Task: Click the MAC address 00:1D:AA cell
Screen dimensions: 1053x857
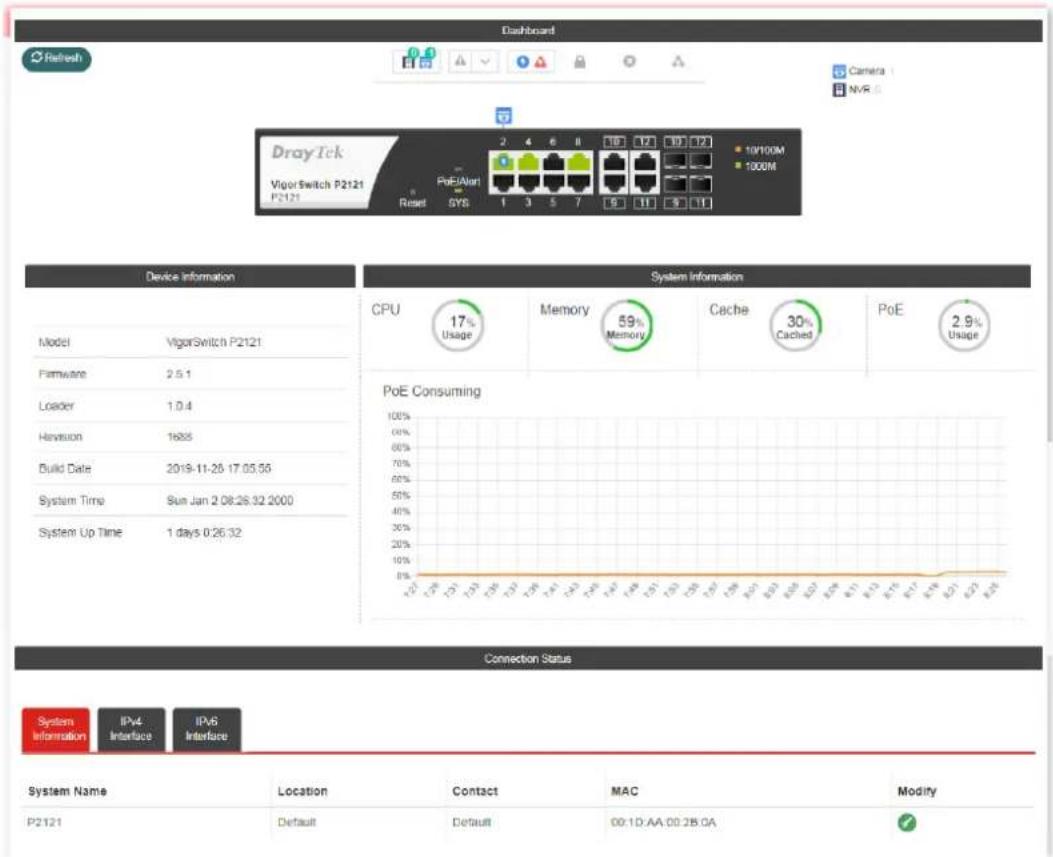Action: [663, 822]
